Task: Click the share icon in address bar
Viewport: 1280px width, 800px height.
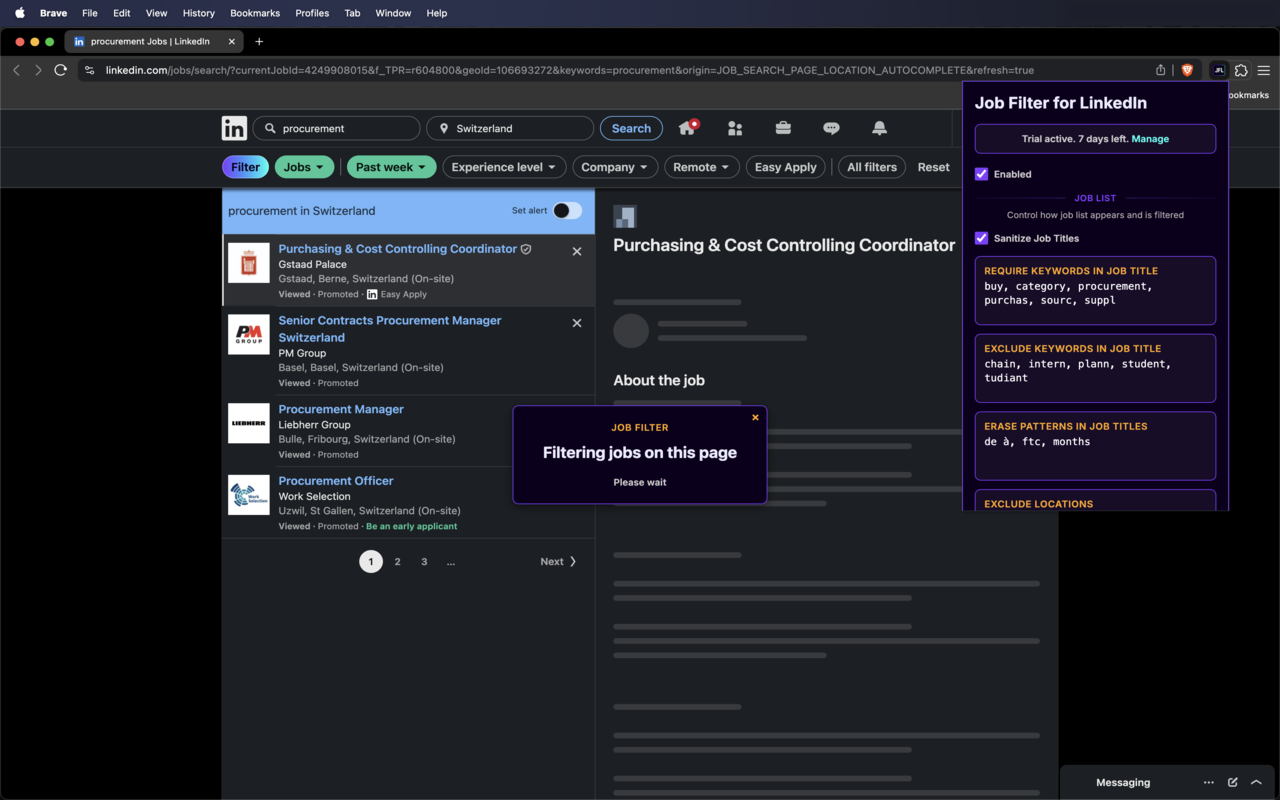Action: [x=1160, y=70]
